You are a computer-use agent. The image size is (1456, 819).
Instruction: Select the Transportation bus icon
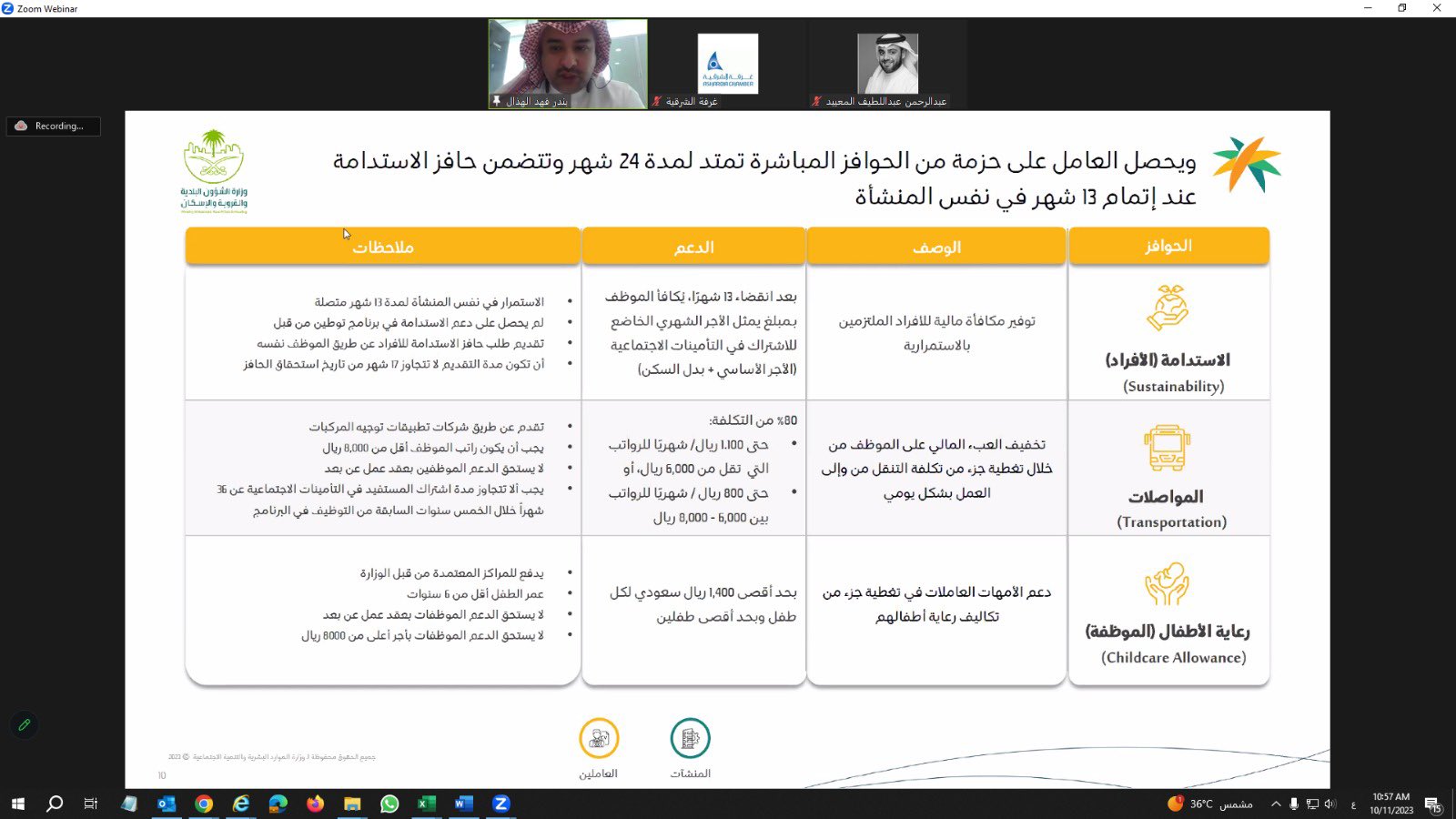pos(1168,447)
